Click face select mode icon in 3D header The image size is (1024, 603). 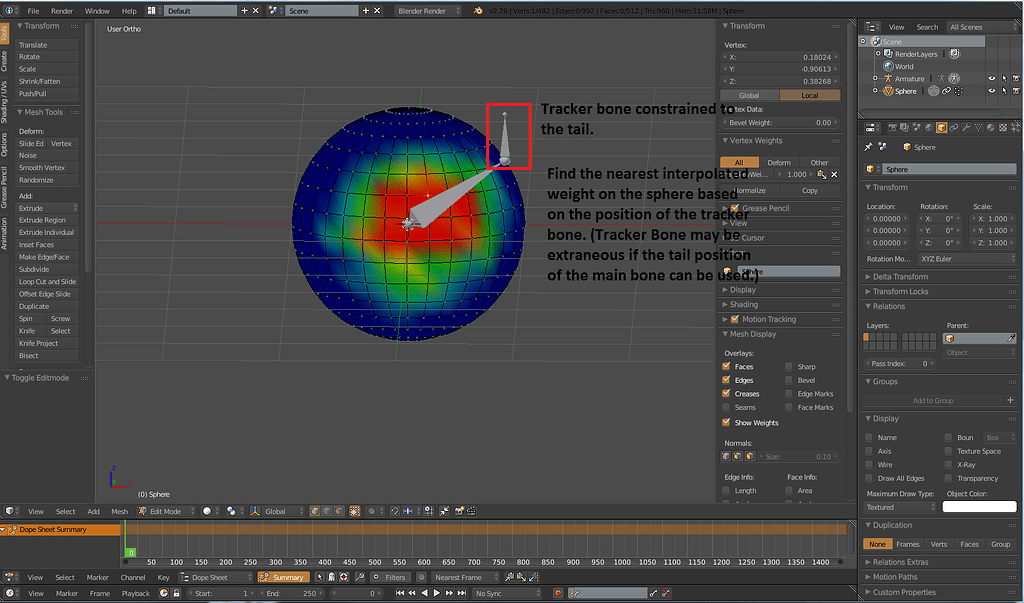[339, 511]
